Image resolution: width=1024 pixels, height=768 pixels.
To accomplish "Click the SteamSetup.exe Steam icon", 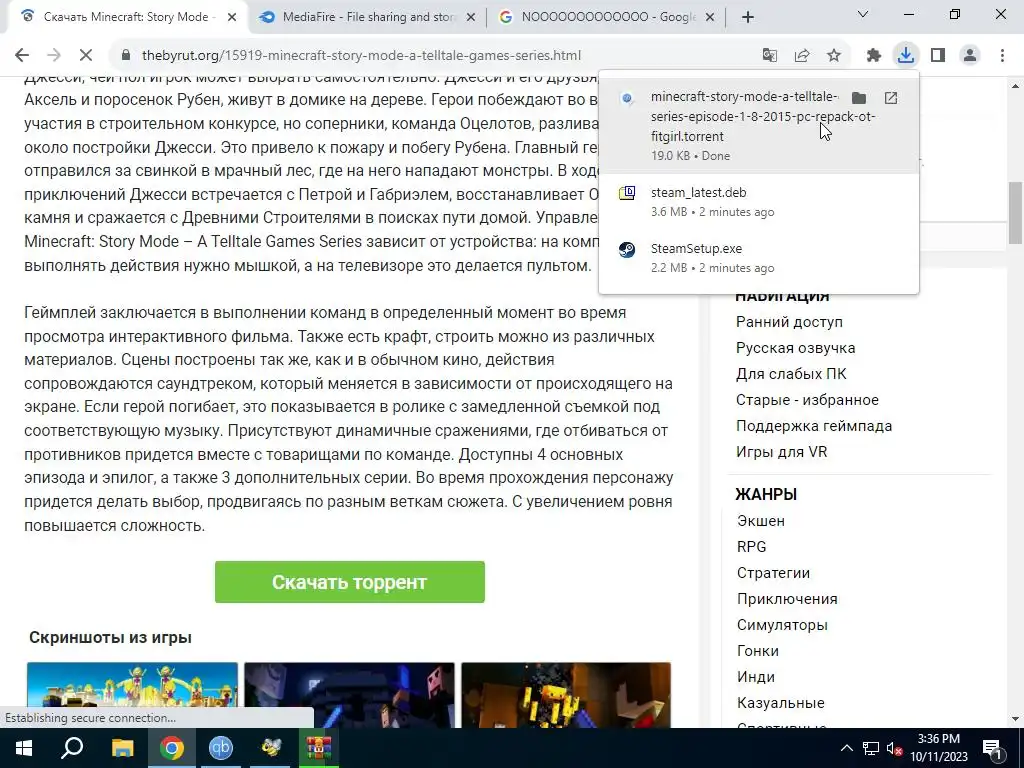I will (627, 249).
